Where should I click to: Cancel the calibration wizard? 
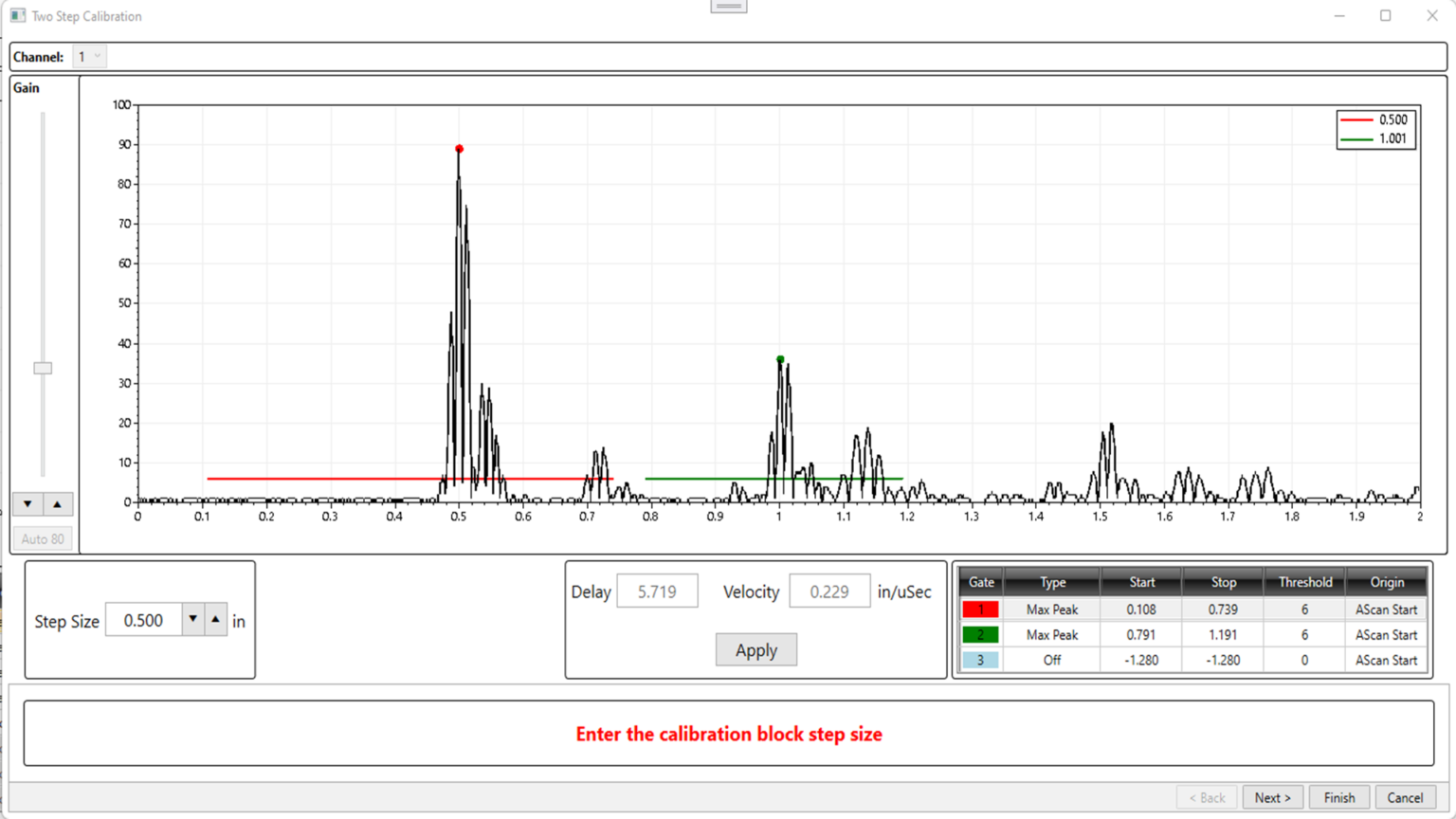(1405, 797)
